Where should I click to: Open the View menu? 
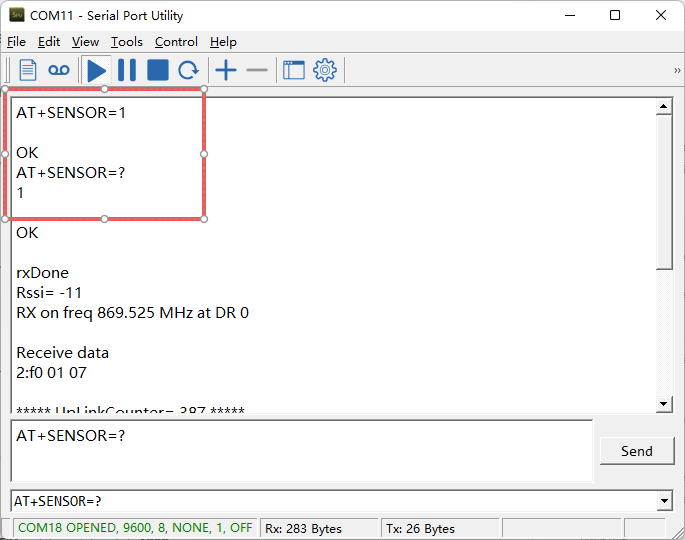pyautogui.click(x=85, y=42)
